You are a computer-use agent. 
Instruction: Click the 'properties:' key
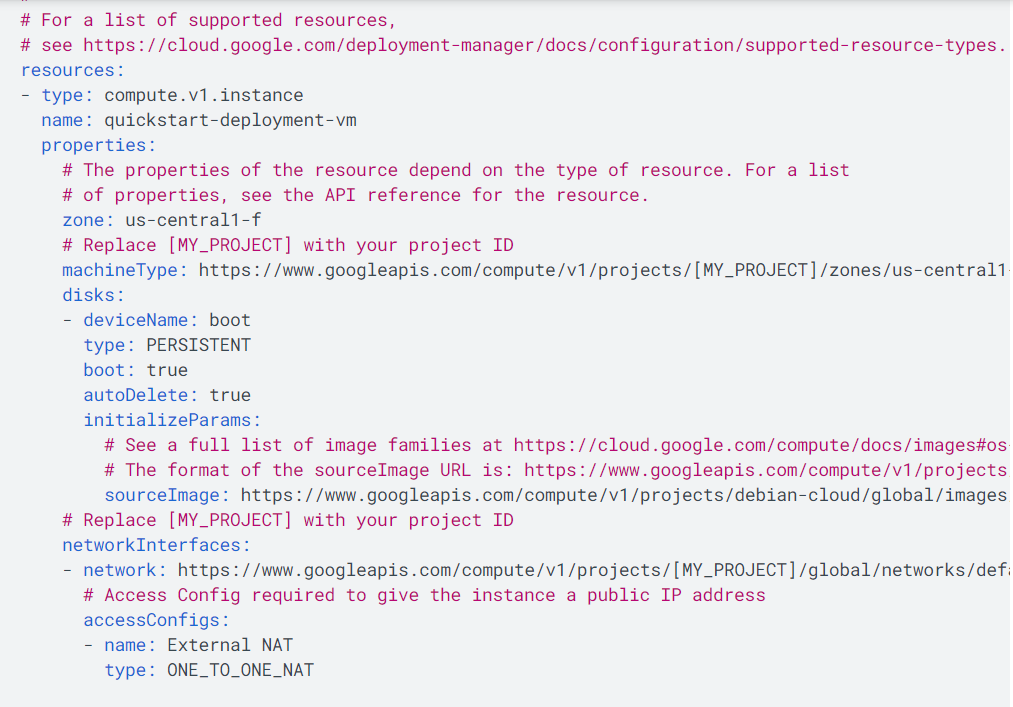(x=99, y=145)
